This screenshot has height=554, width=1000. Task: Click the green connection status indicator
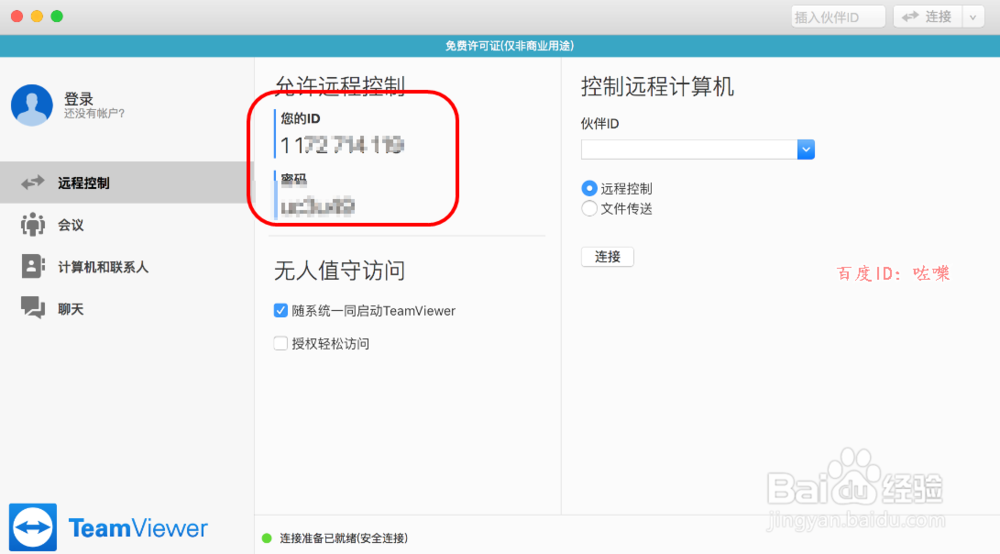tap(267, 538)
